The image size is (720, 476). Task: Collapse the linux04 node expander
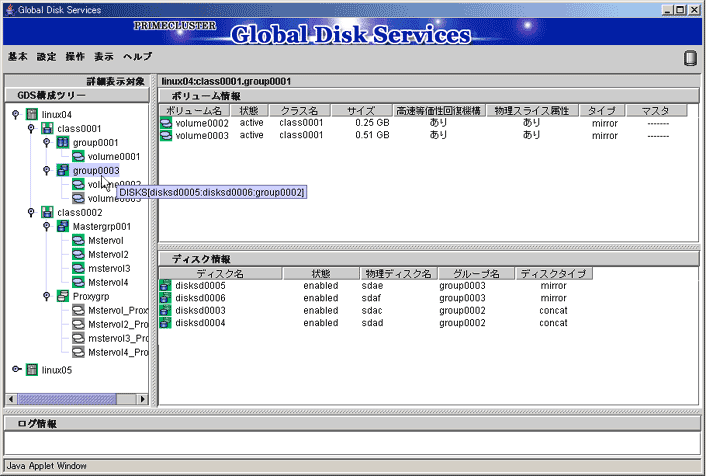[16, 114]
